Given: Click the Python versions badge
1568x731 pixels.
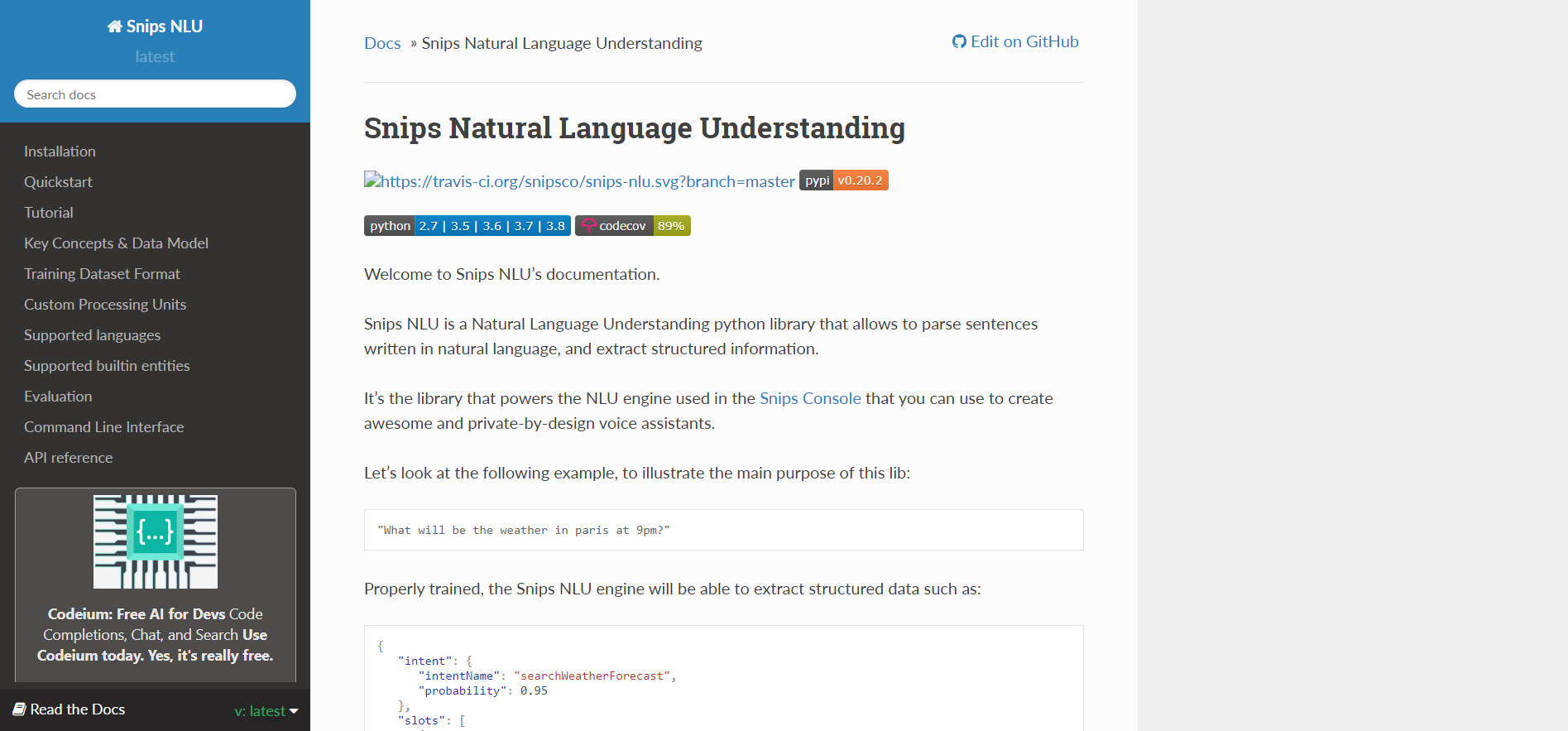Looking at the screenshot, I should click(x=468, y=226).
